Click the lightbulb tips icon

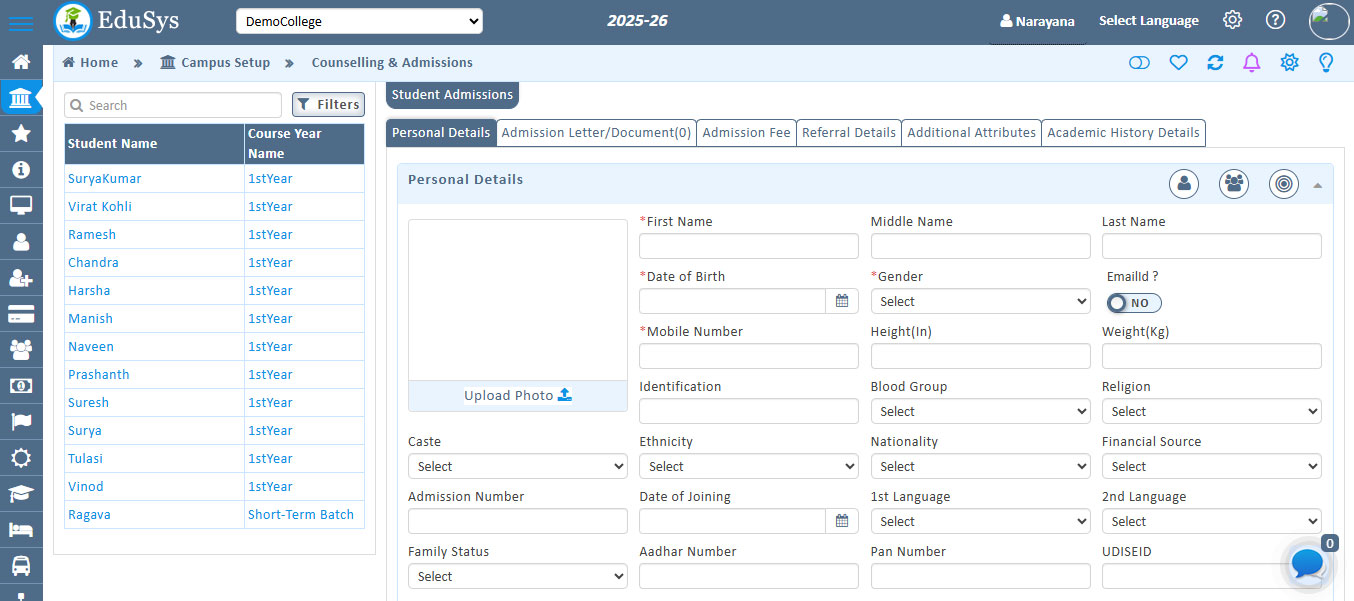[x=1326, y=63]
